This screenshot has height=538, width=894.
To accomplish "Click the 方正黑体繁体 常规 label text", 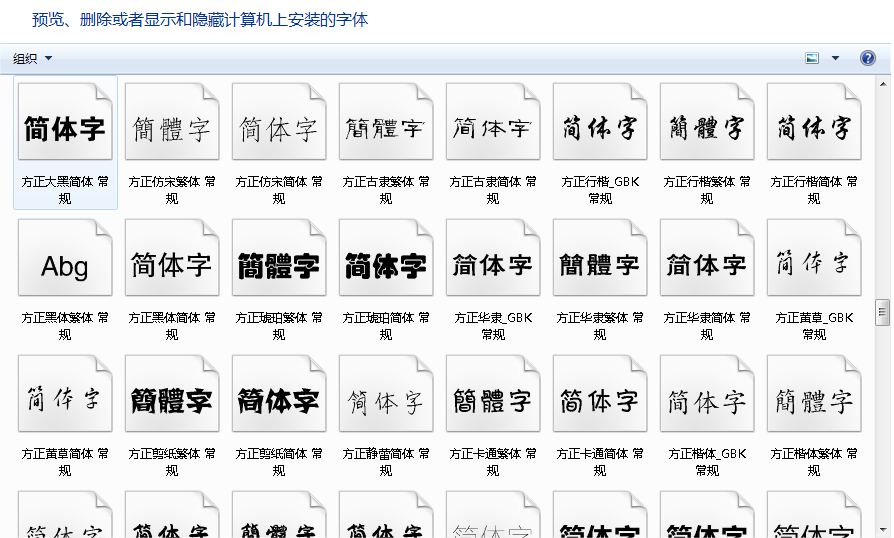I will point(65,326).
